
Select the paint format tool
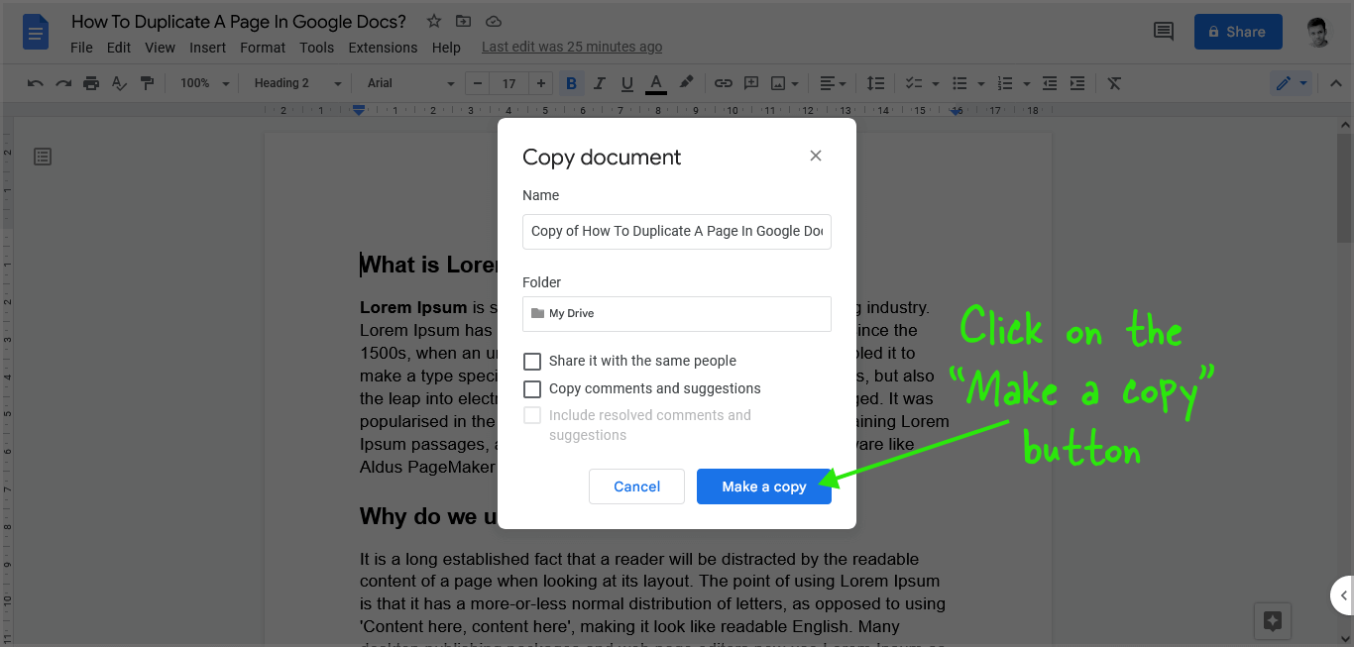[147, 83]
